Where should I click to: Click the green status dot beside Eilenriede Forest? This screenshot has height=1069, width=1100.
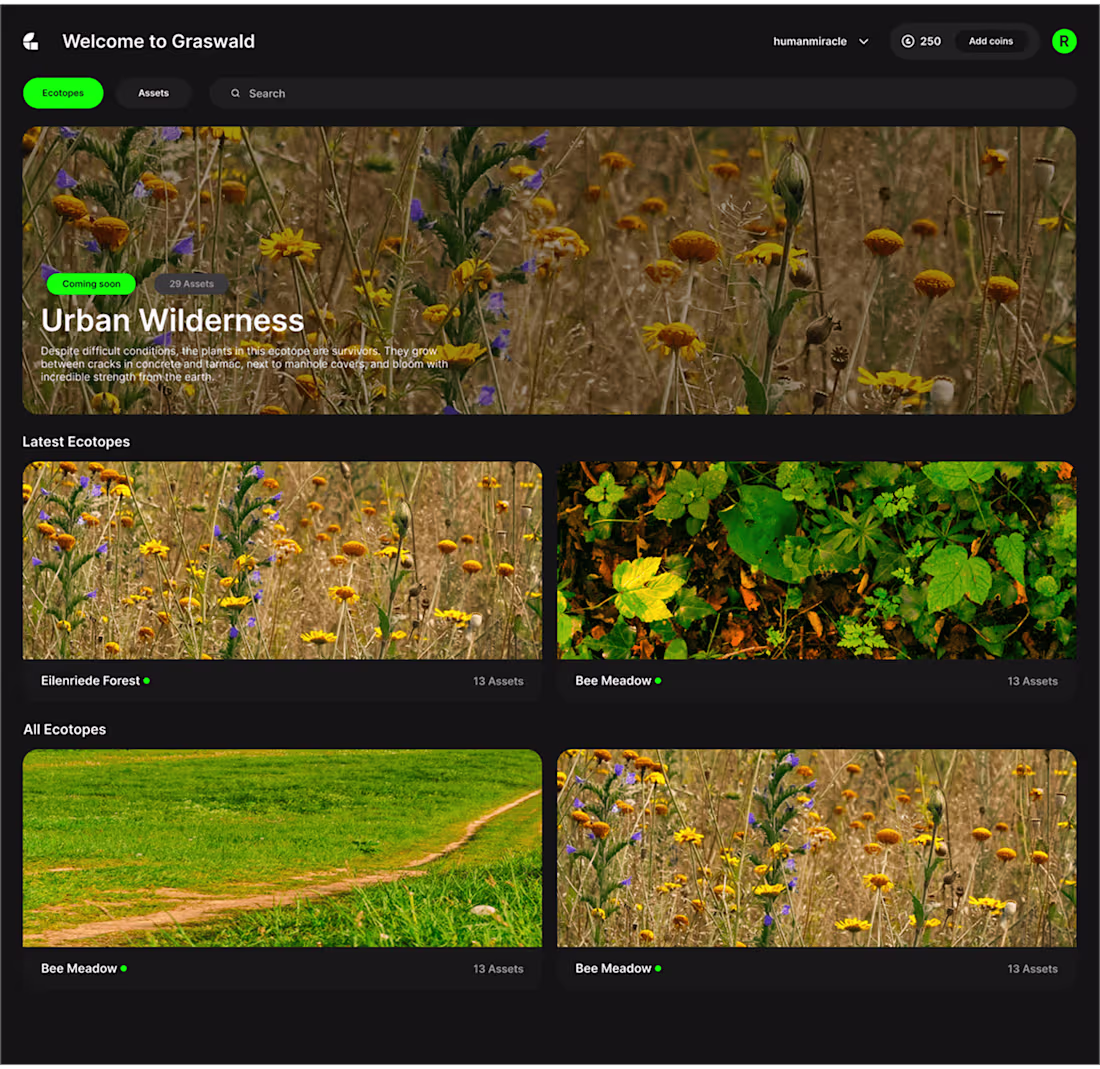(x=148, y=680)
